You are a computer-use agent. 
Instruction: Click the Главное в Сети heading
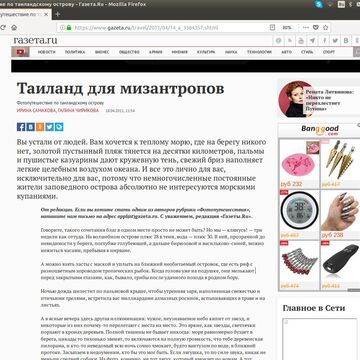[314, 308]
